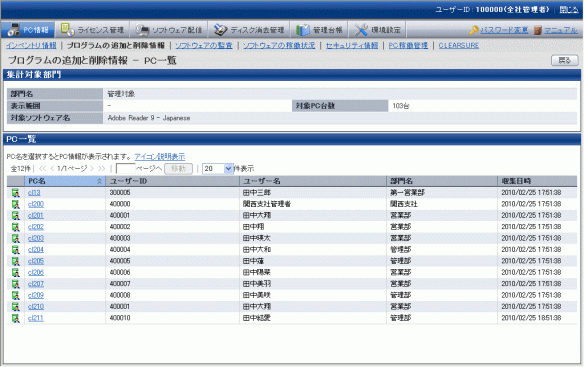The width and height of the screenshot is (584, 367).
Task: Go to the ディスク消去管理 tab
Action: click(x=249, y=29)
